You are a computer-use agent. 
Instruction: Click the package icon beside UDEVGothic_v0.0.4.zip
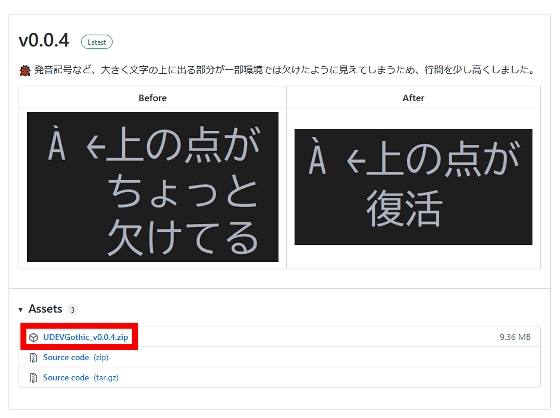tap(34, 337)
